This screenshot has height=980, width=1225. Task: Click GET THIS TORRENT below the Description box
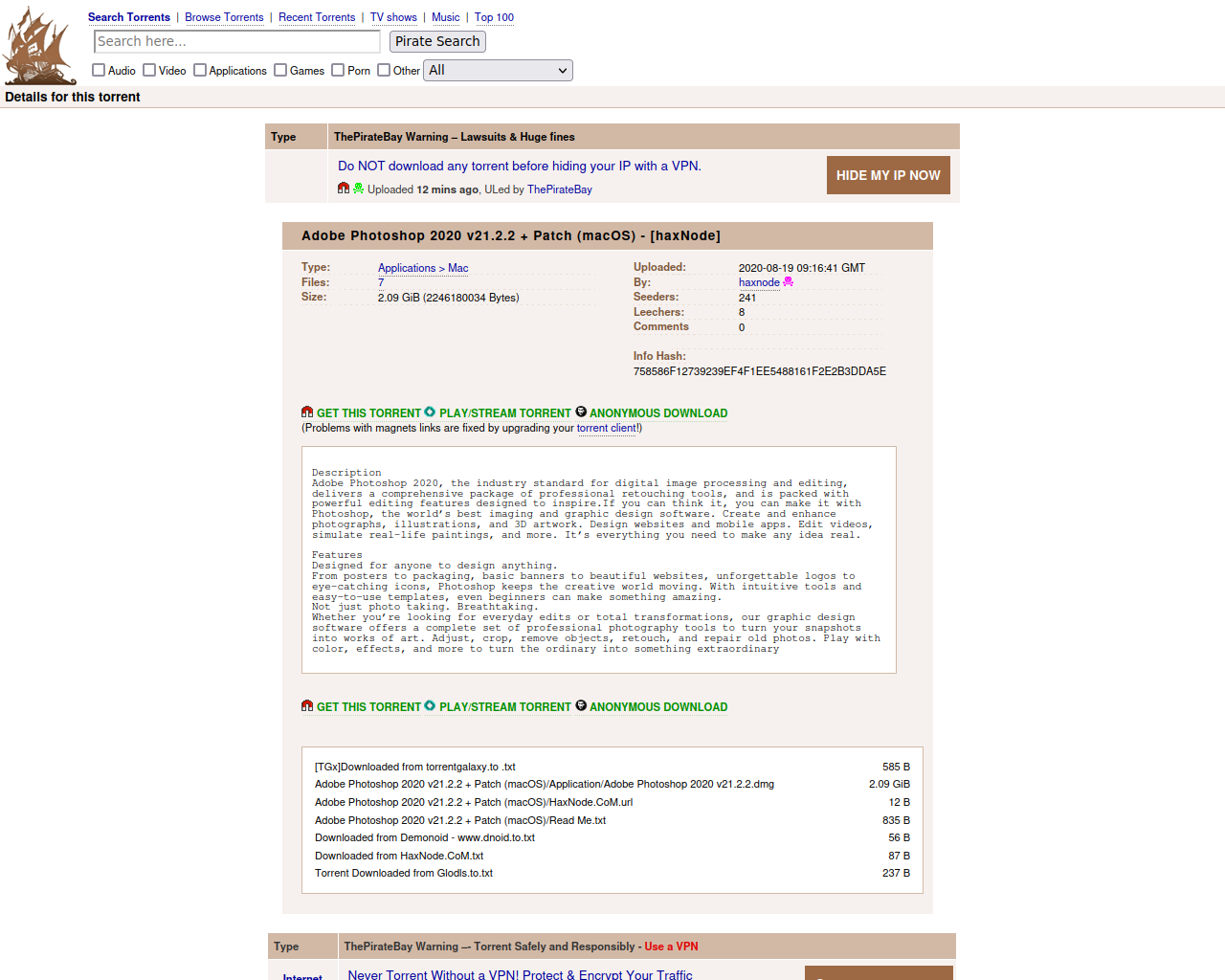click(x=369, y=707)
